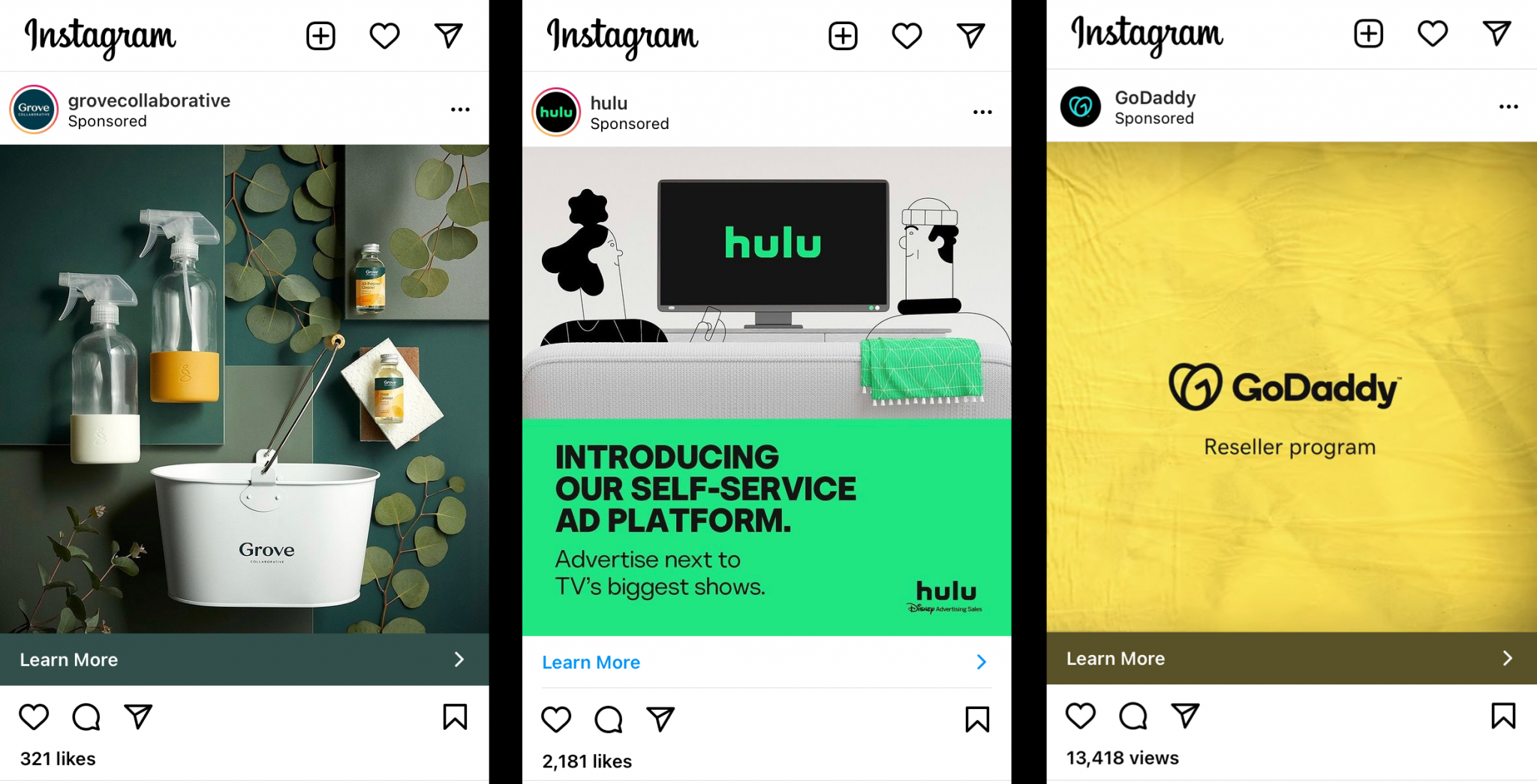Open three-dot menu on hulu post
1537x784 pixels.
(982, 113)
